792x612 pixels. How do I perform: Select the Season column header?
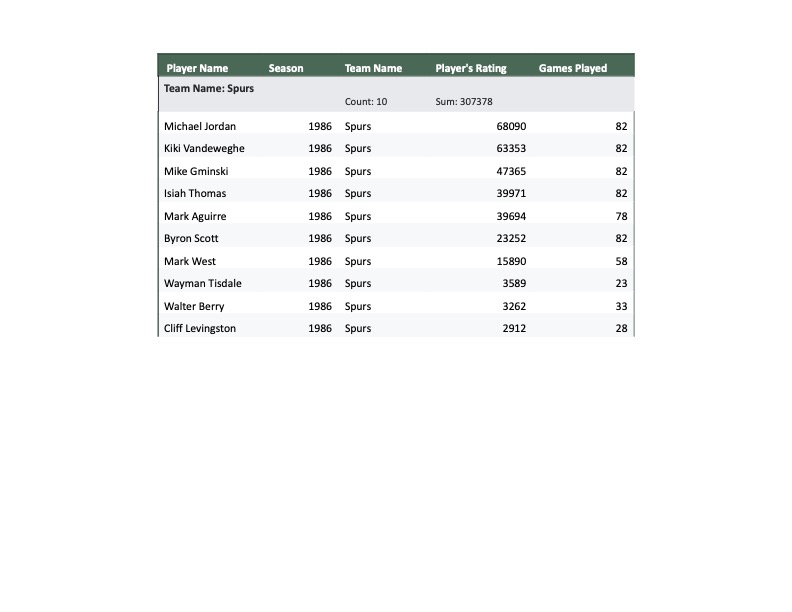(x=286, y=68)
